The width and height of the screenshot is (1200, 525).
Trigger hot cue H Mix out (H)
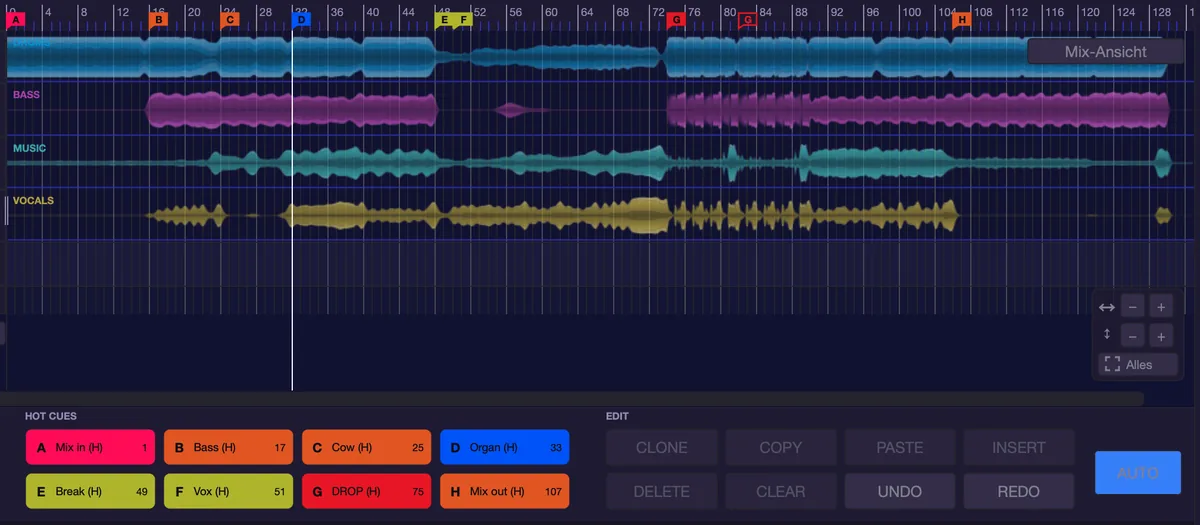pyautogui.click(x=504, y=492)
